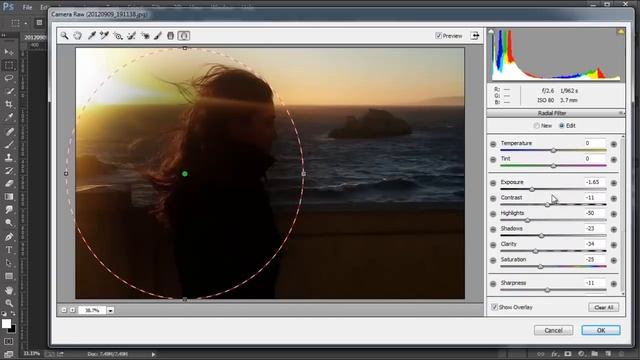Click the Temperature slider handle
Viewport: 640px width, 360px height.
tap(553, 150)
